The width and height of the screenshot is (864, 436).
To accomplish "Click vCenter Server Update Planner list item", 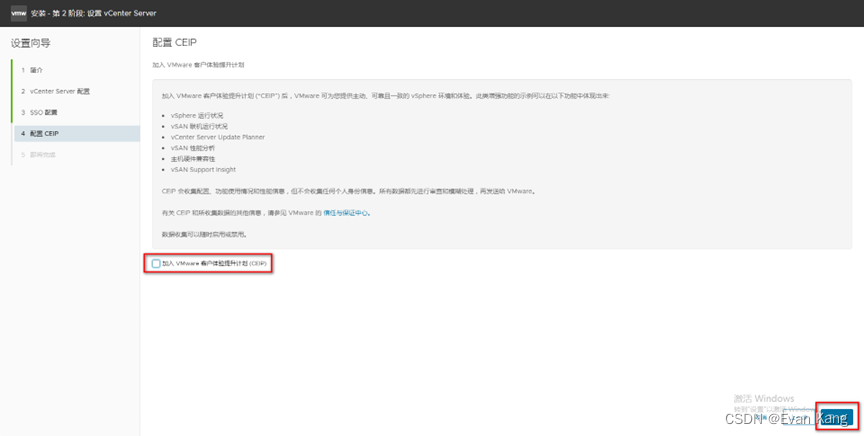I will click(x=218, y=137).
